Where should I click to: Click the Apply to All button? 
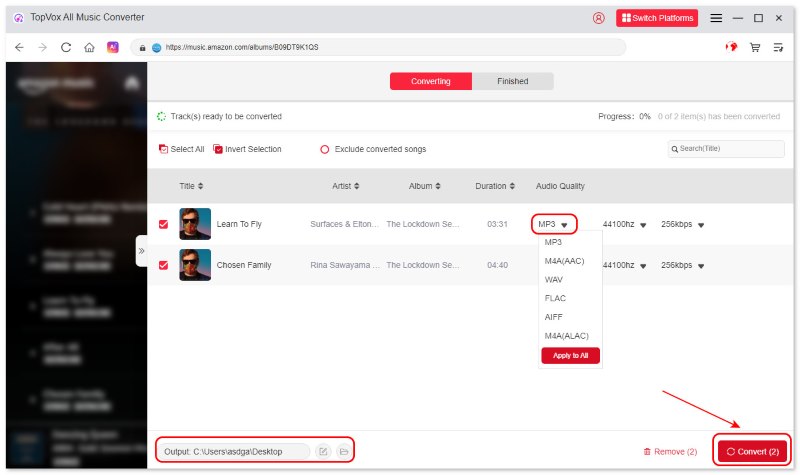pyautogui.click(x=570, y=356)
